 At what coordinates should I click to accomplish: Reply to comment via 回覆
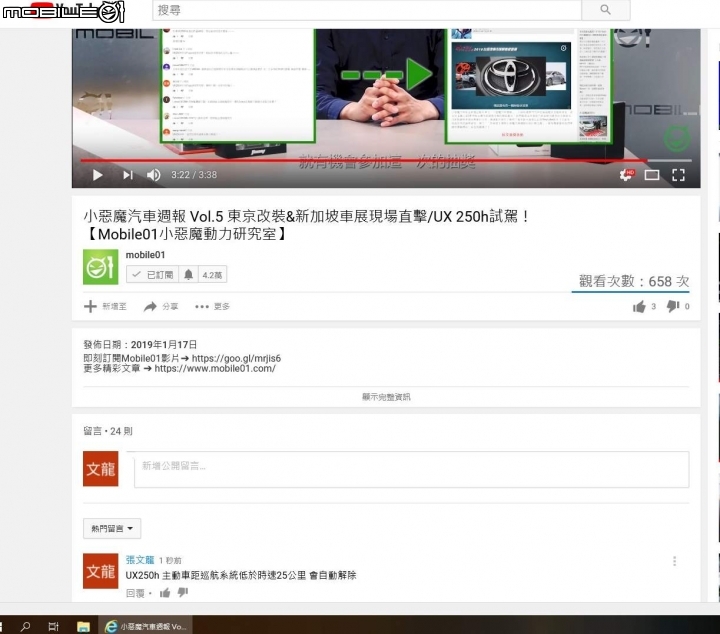coord(135,593)
